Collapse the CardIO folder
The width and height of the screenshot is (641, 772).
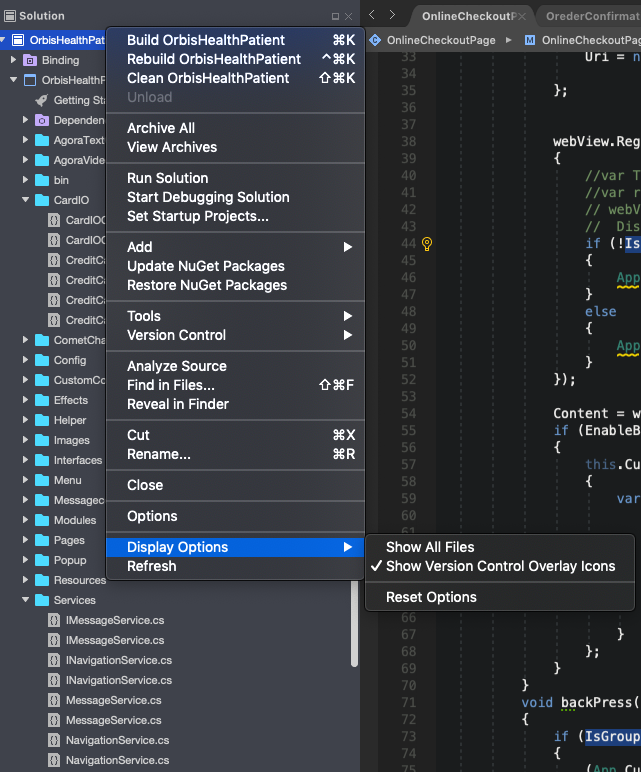25,199
